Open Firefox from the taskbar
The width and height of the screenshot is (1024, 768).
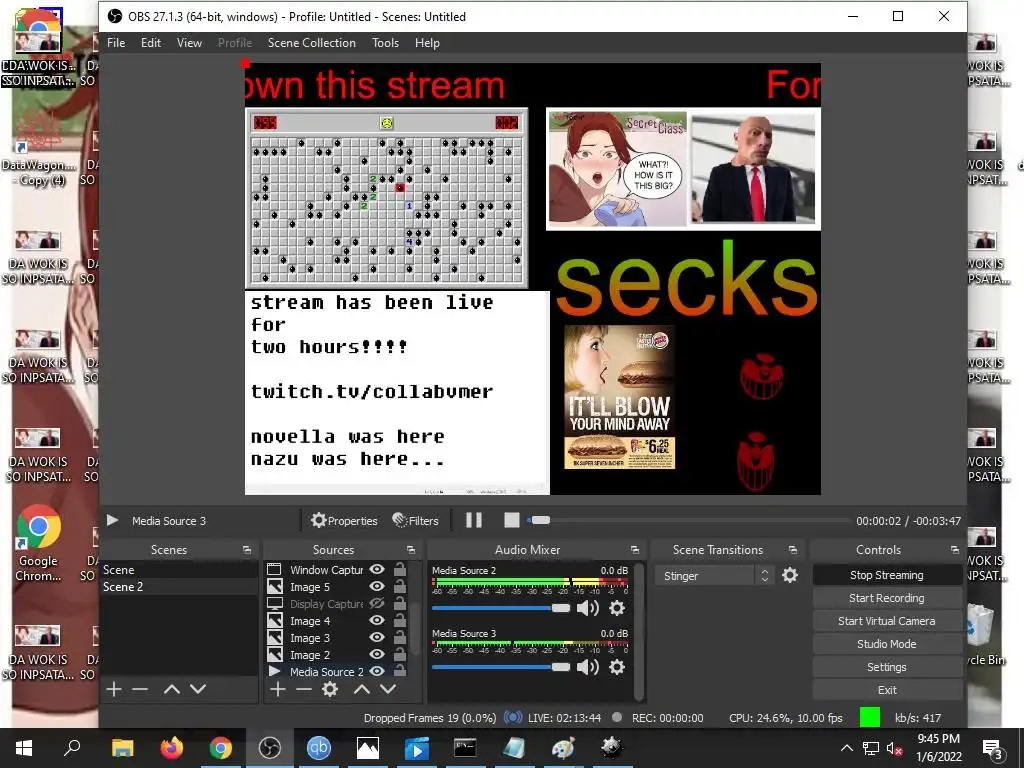(172, 748)
